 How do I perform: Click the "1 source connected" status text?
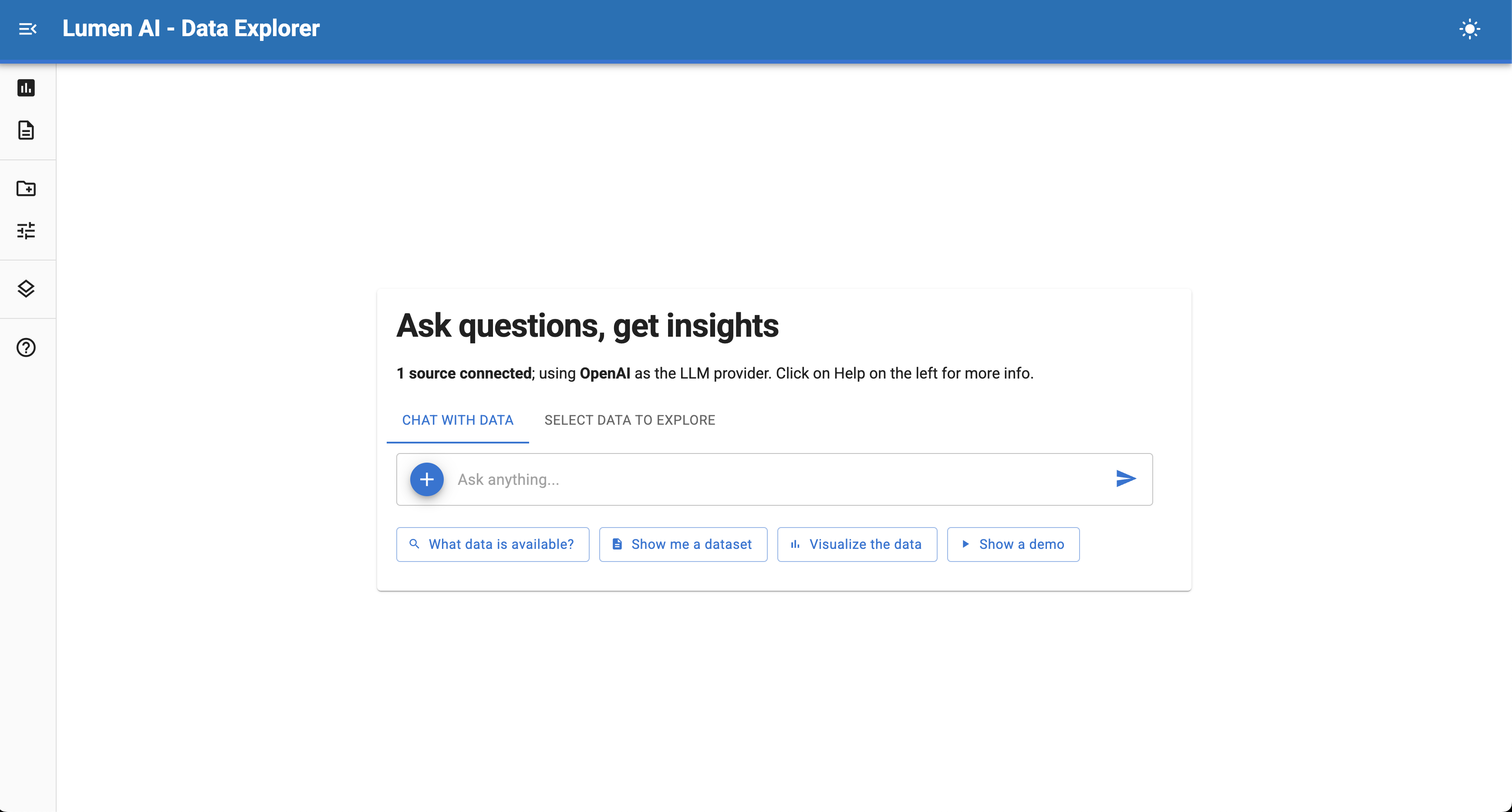point(464,373)
